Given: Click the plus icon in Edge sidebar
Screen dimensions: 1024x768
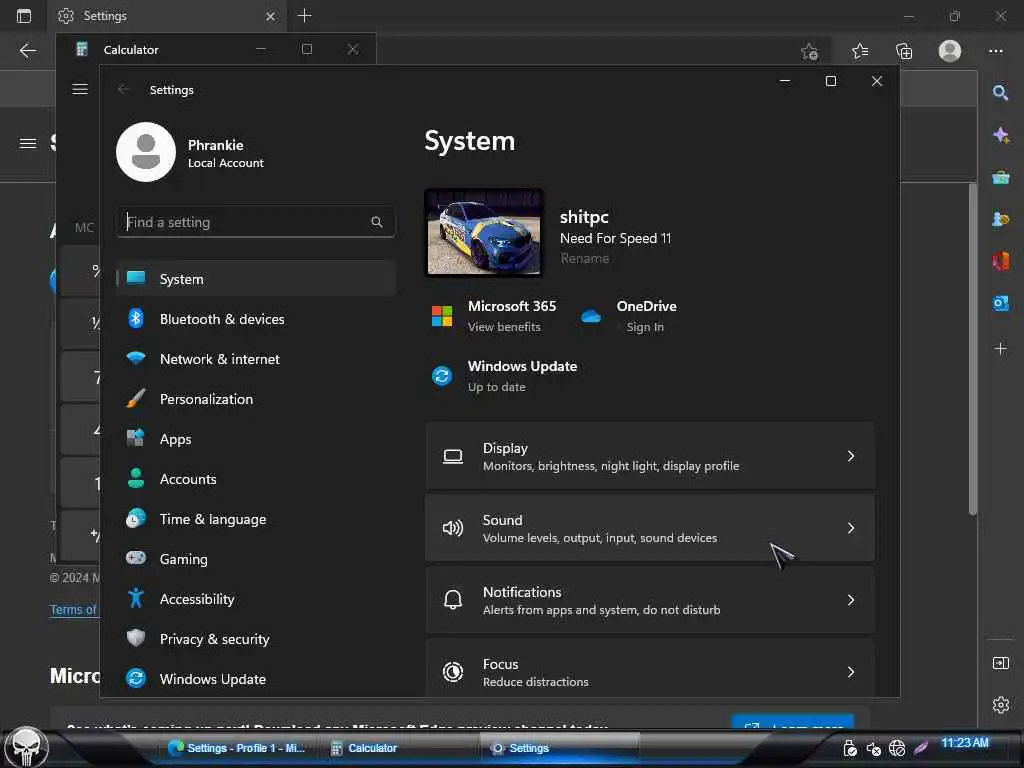Looking at the screenshot, I should point(1000,348).
